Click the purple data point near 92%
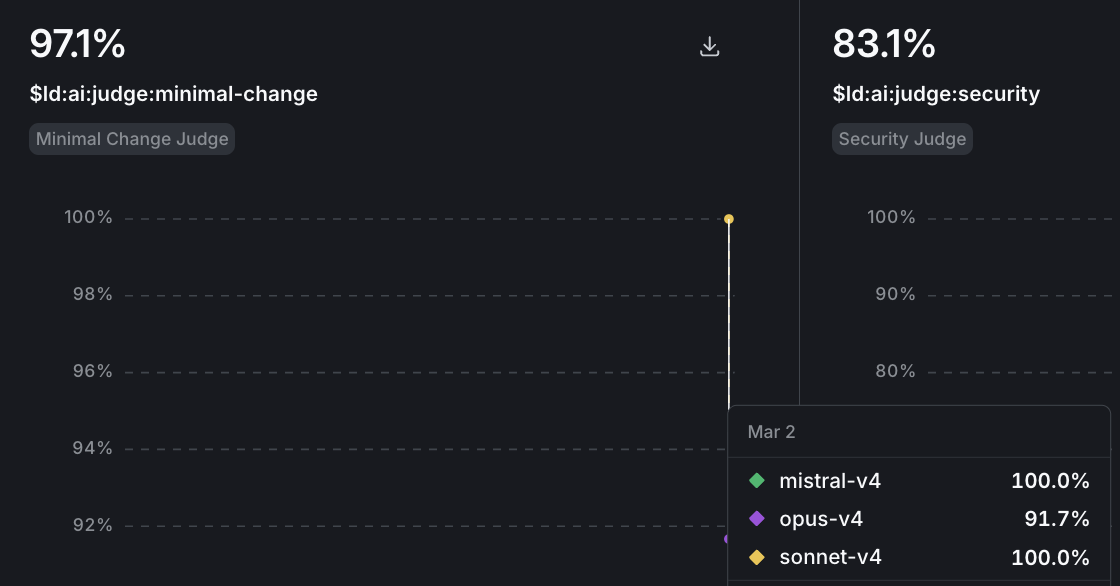1120x586 pixels. 728,540
